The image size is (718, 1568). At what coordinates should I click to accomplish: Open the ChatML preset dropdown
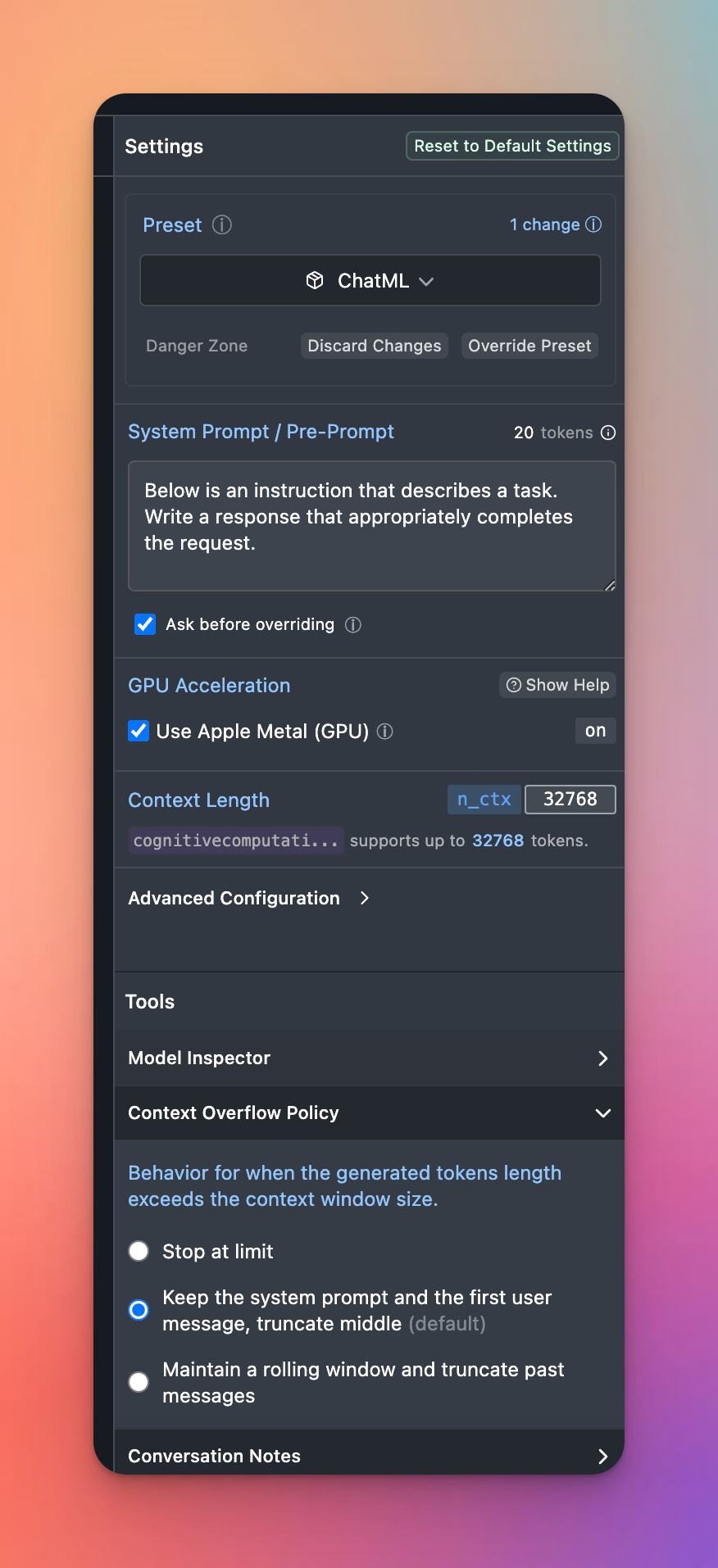[x=370, y=281]
